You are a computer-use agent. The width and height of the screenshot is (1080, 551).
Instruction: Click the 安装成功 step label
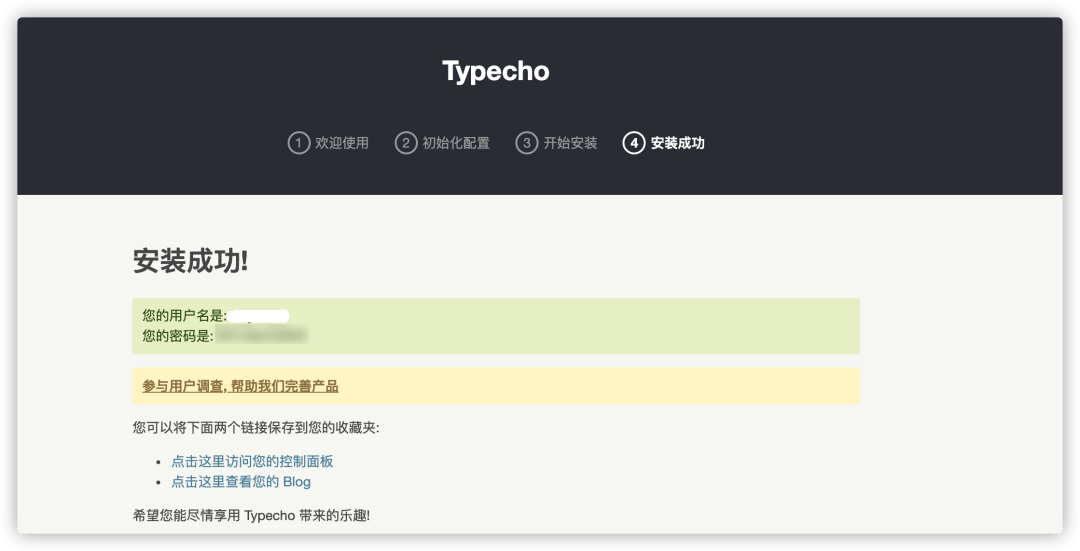(x=678, y=143)
